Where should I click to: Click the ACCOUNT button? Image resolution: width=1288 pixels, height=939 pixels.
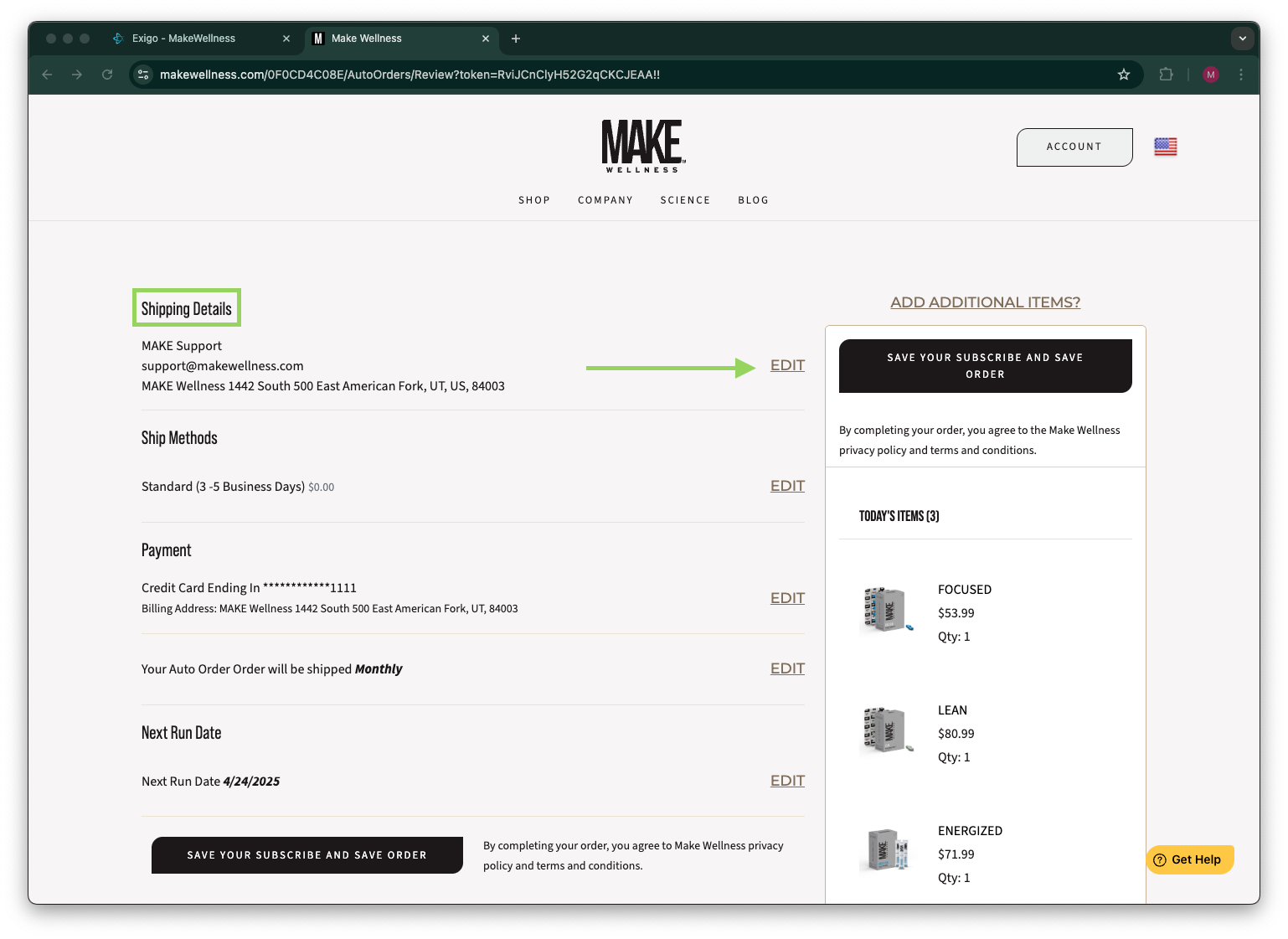pyautogui.click(x=1074, y=147)
